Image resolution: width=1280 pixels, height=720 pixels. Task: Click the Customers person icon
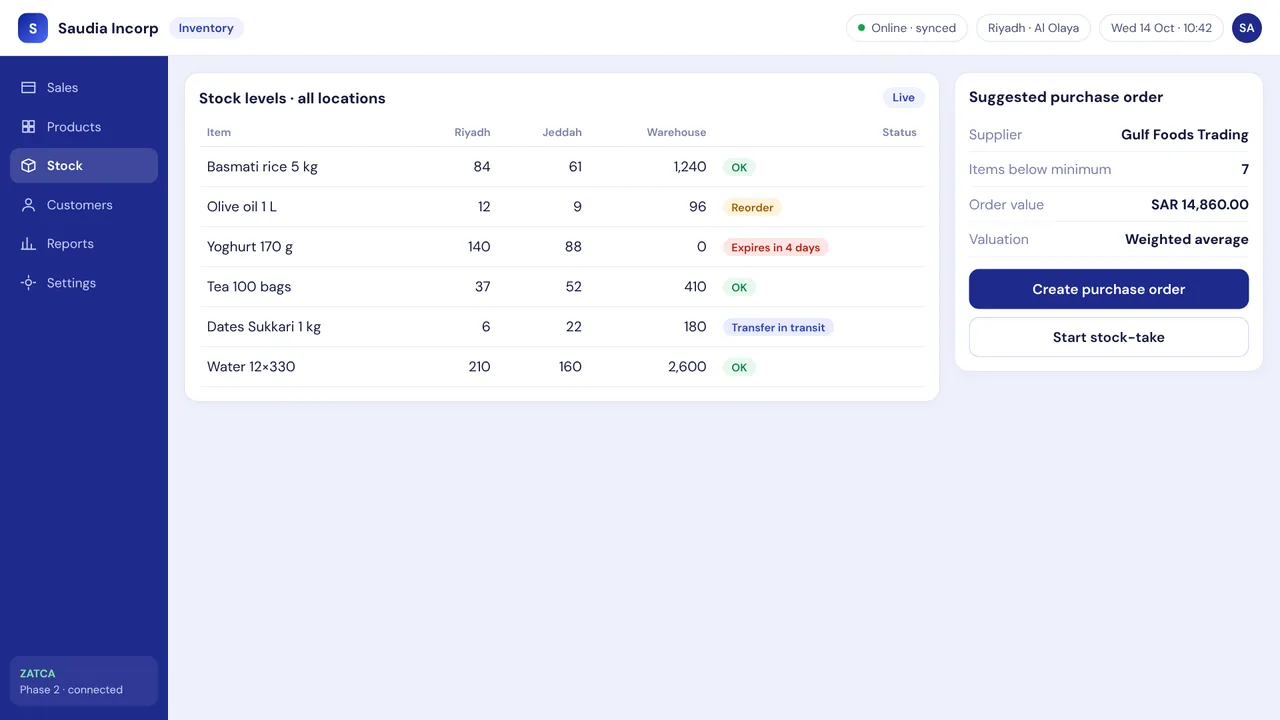[28, 205]
